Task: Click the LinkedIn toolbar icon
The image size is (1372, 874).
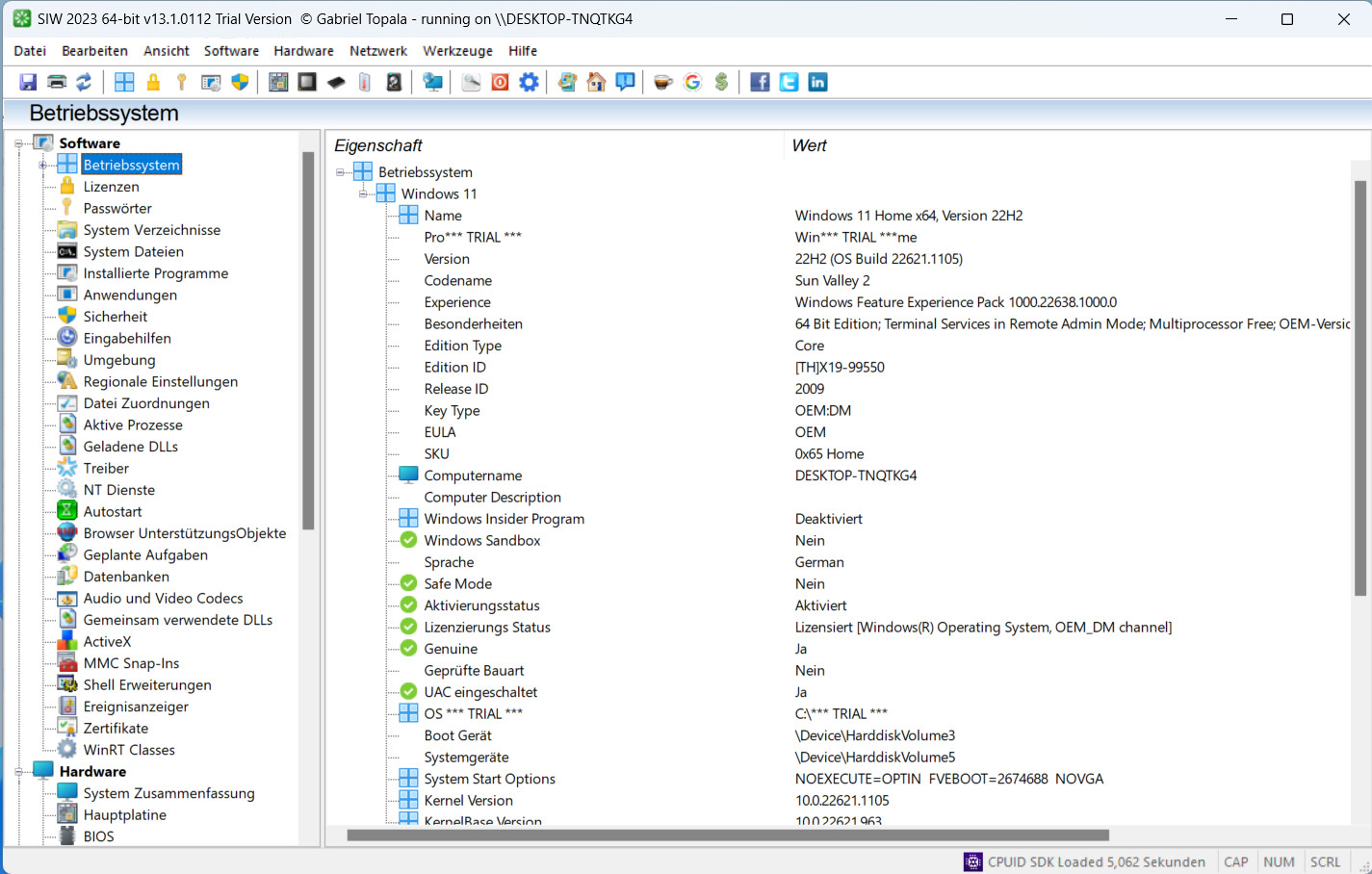Action: [x=816, y=82]
